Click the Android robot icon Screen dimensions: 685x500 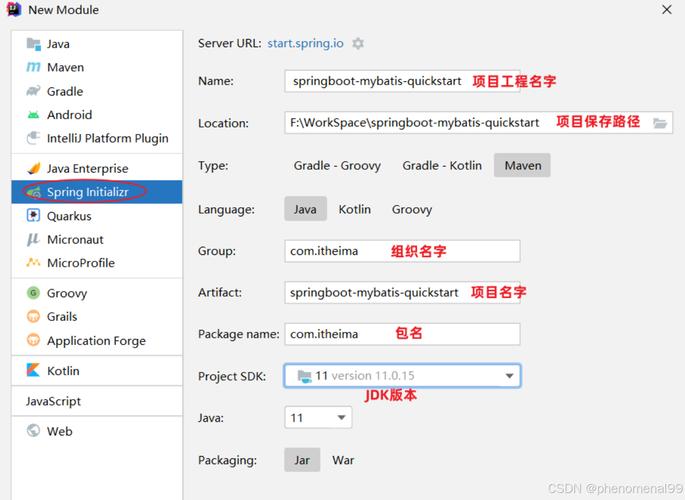point(34,115)
